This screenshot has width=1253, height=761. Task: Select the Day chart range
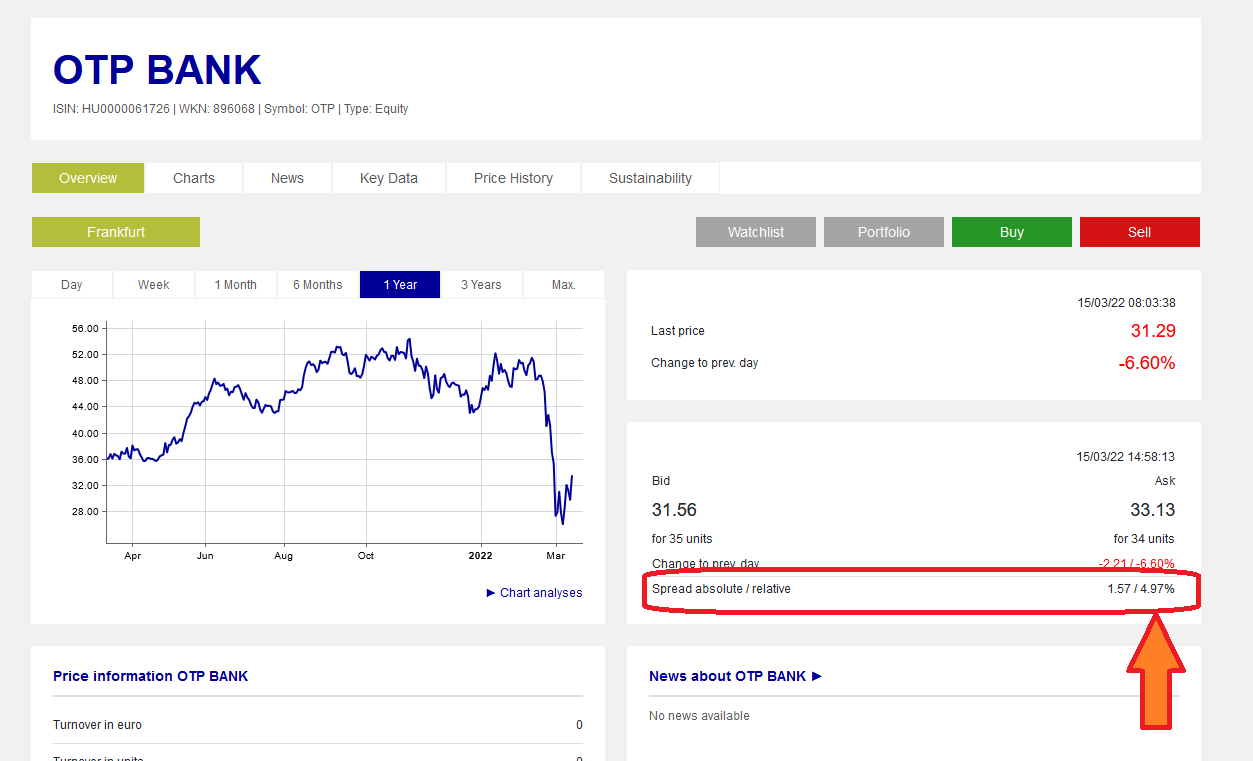click(x=72, y=285)
